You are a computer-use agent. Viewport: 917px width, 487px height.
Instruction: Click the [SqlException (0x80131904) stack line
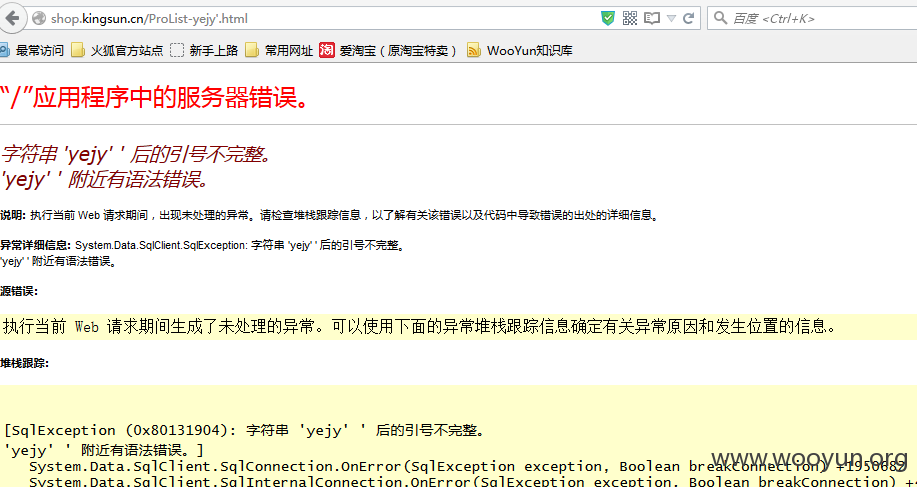click(244, 431)
